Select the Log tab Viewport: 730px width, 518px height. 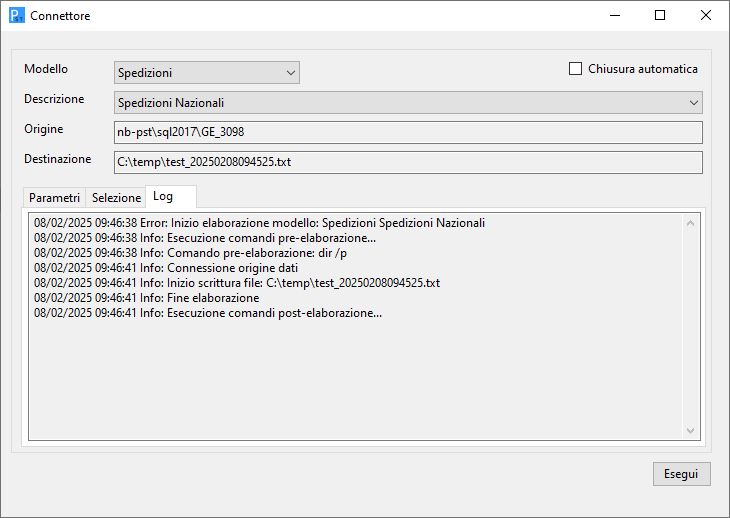(171, 196)
